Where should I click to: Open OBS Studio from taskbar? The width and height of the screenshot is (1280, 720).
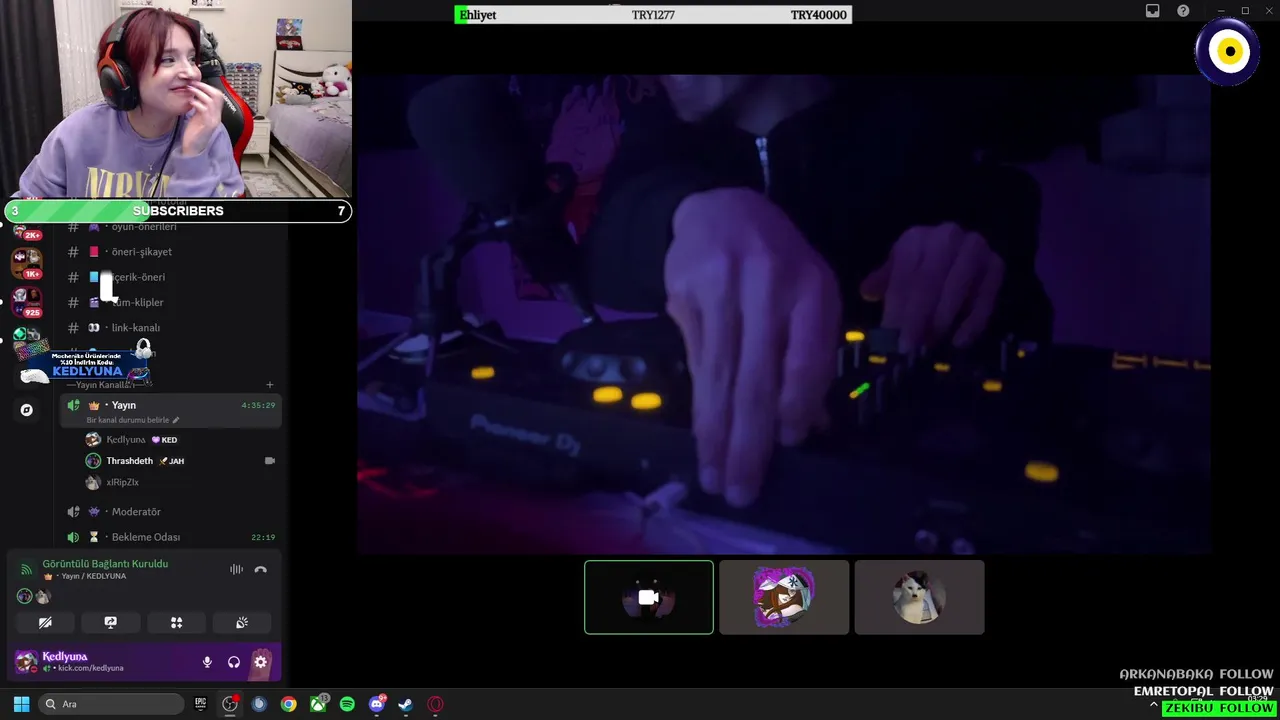[x=230, y=704]
